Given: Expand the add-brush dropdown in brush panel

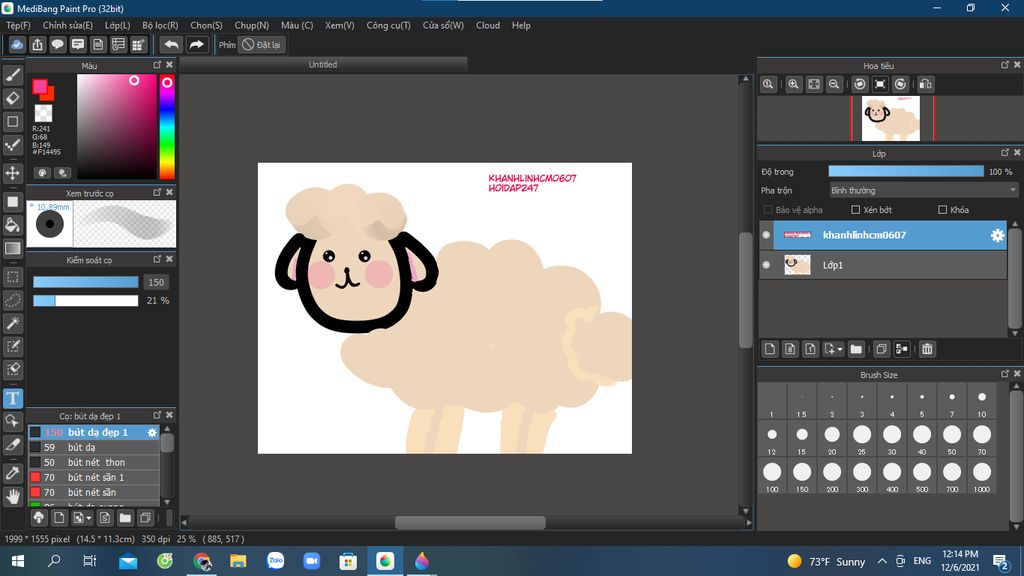Looking at the screenshot, I should click(89, 518).
